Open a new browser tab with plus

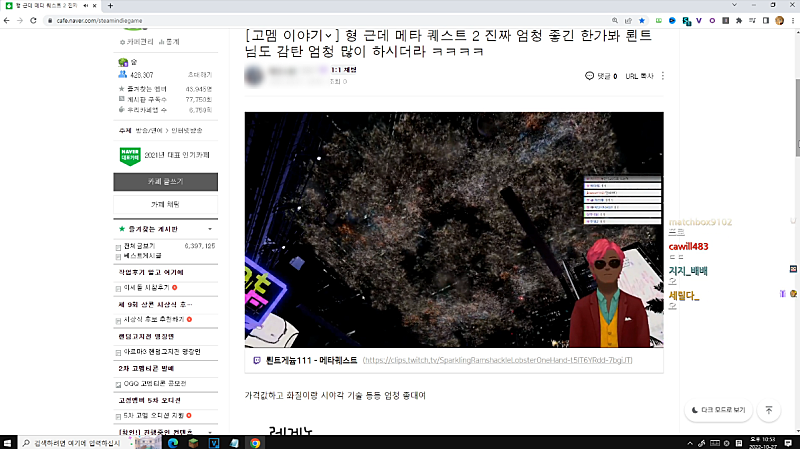coord(110,6)
